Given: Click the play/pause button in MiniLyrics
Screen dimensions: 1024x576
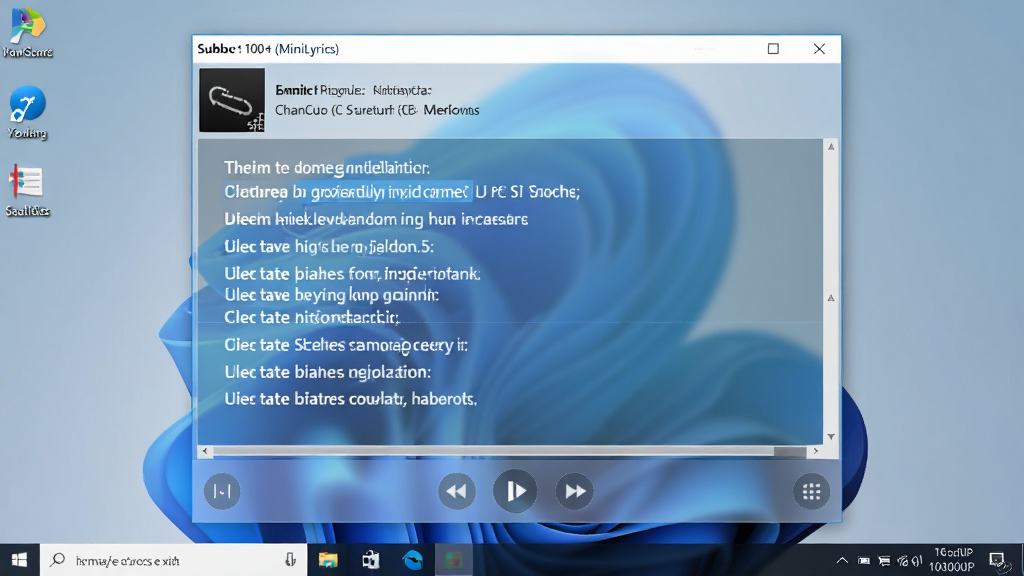Looking at the screenshot, I should [x=515, y=491].
